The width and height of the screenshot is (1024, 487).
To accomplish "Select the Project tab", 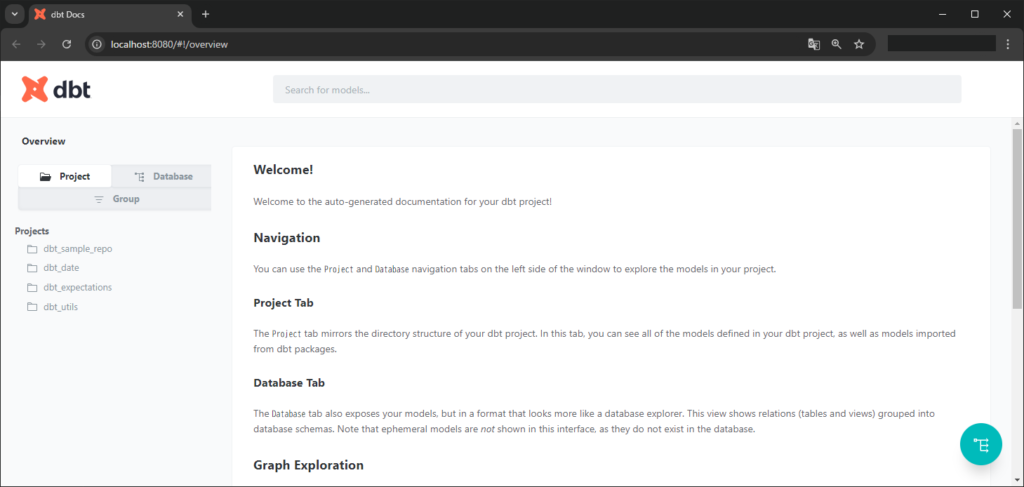I will [x=65, y=176].
